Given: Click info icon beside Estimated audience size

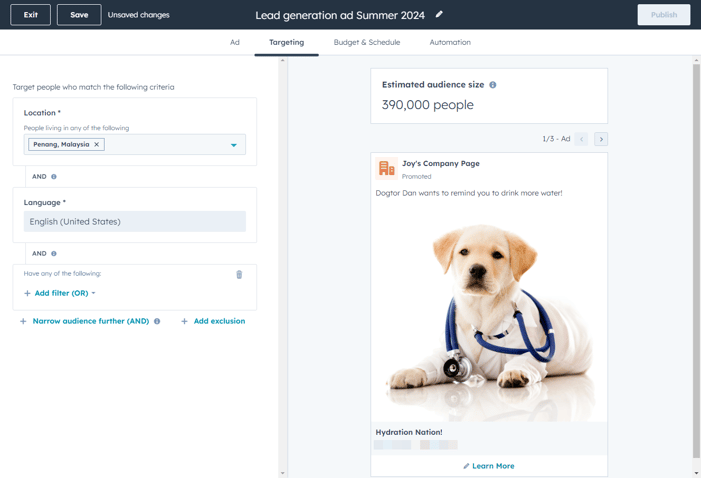Looking at the screenshot, I should click(493, 85).
